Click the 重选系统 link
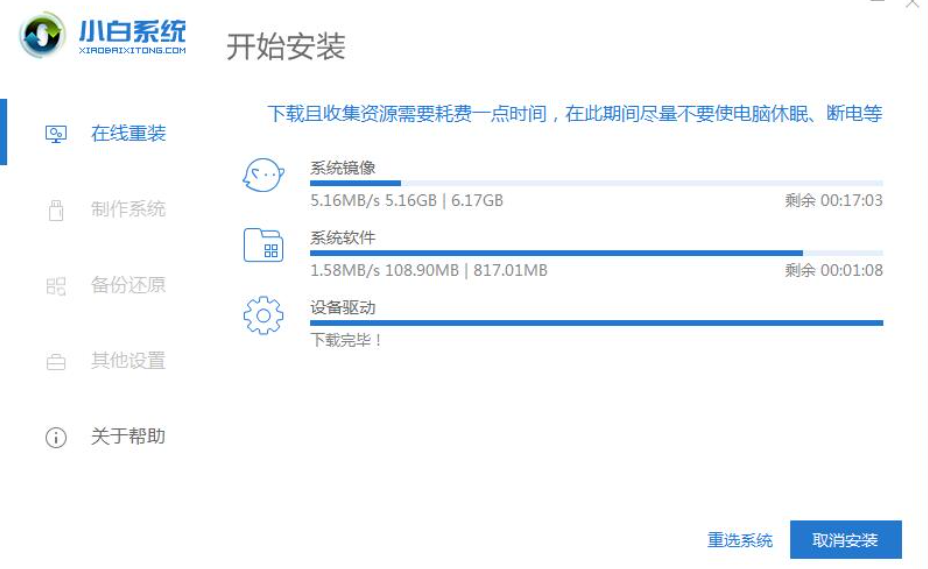 click(x=740, y=540)
